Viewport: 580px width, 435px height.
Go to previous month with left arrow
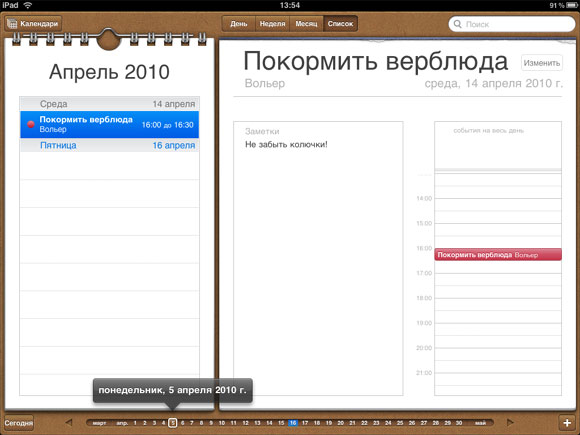69,422
